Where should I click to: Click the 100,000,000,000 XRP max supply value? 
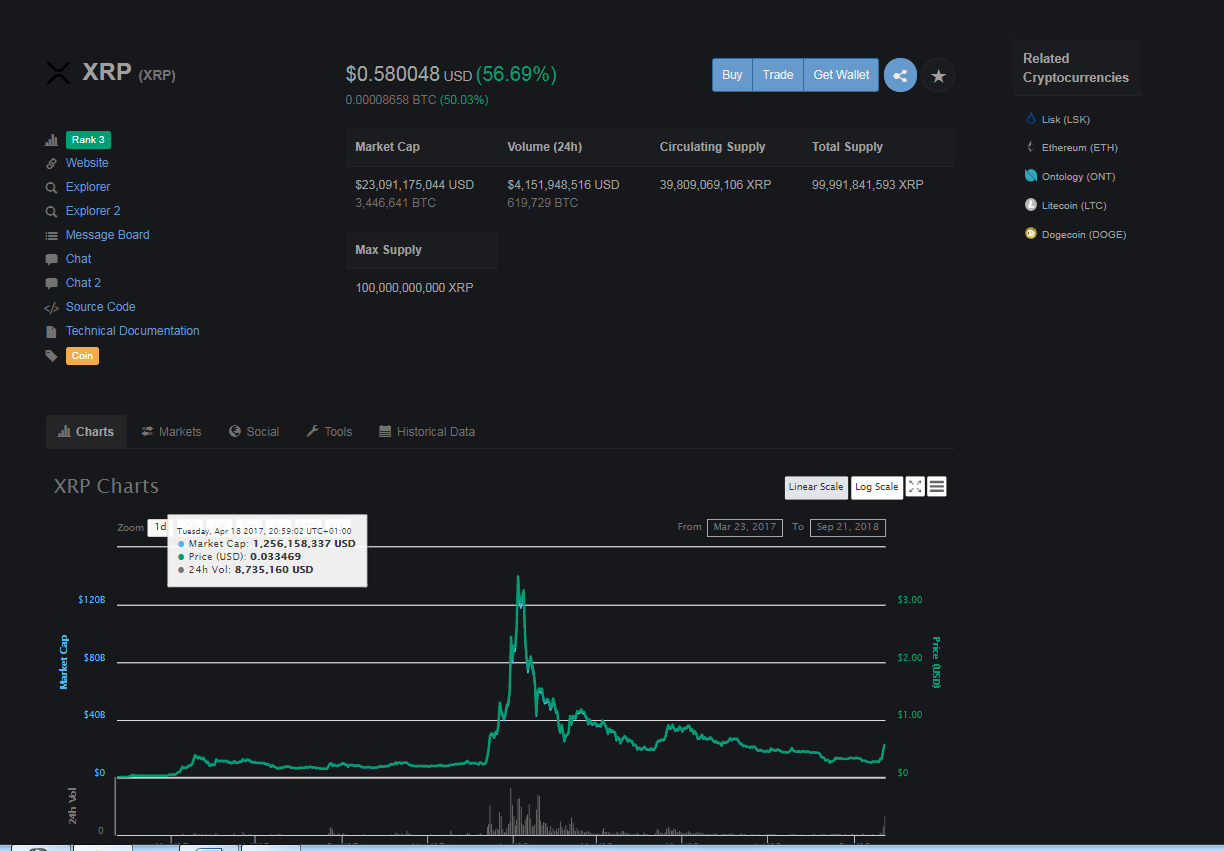(x=415, y=288)
